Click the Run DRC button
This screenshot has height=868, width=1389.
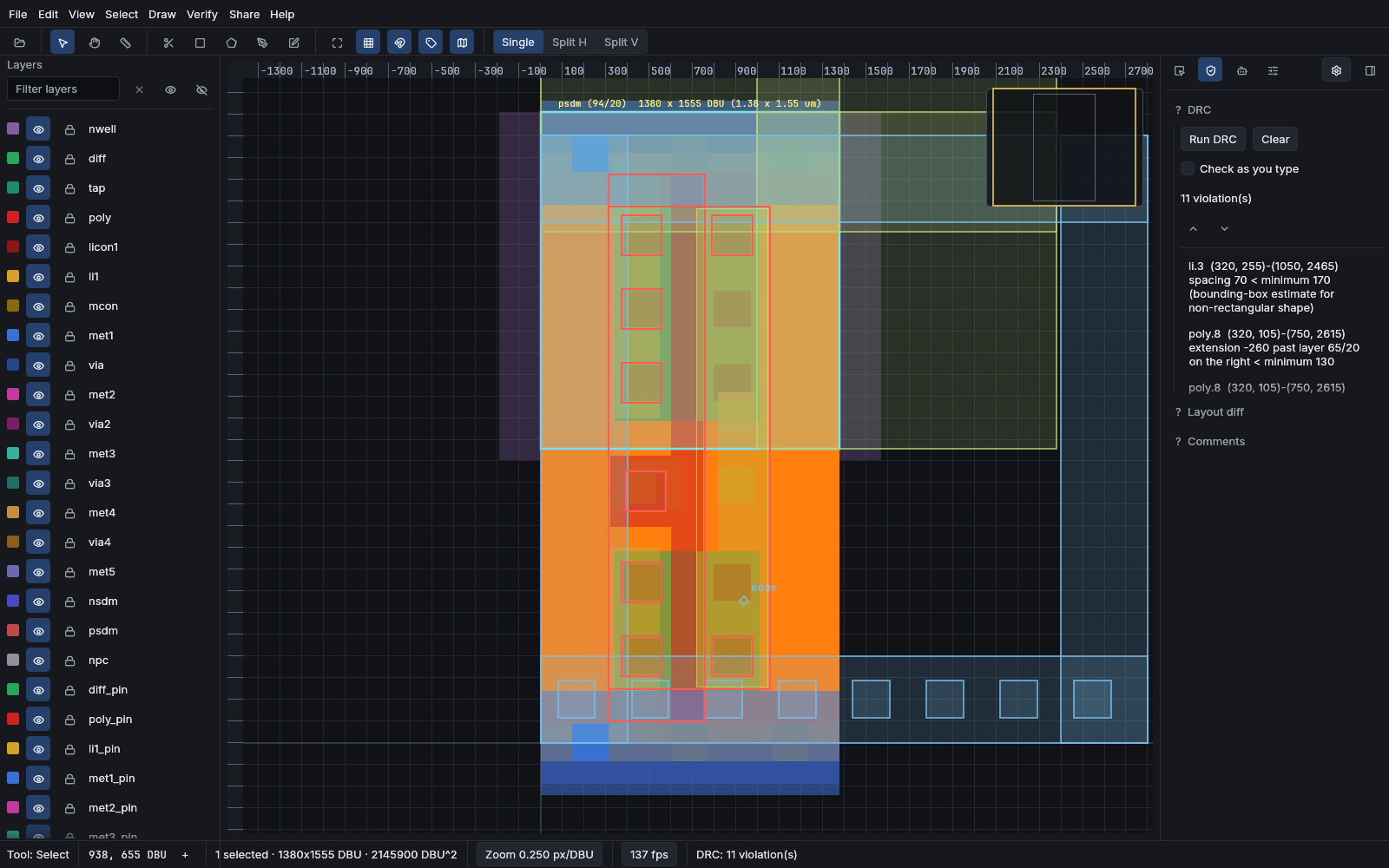pyautogui.click(x=1213, y=139)
